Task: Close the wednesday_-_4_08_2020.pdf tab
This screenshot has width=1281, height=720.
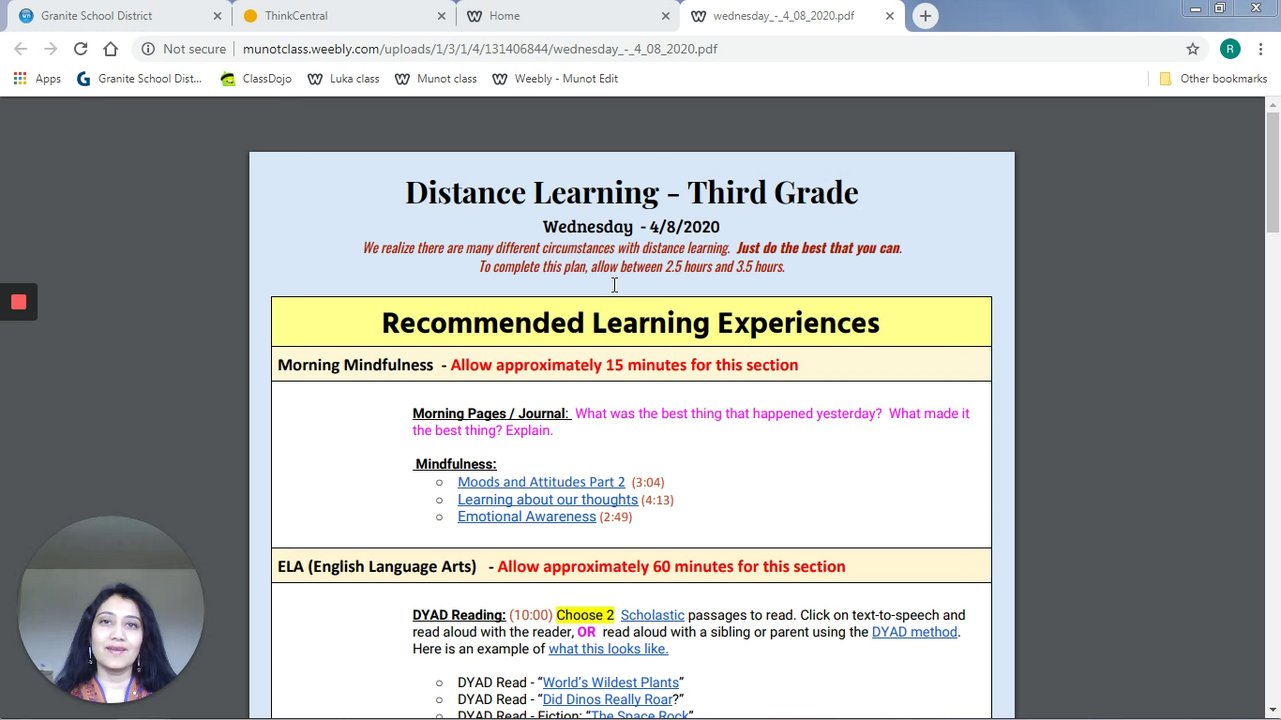Action: [889, 16]
